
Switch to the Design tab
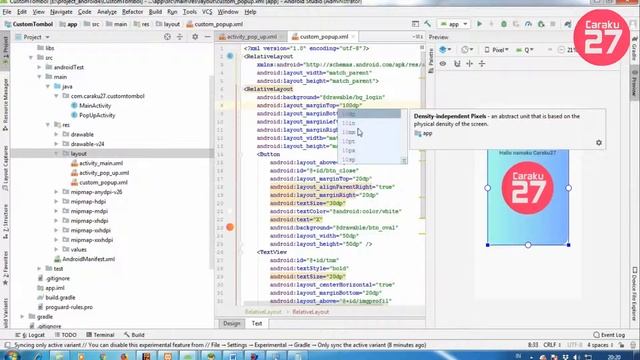point(231,323)
